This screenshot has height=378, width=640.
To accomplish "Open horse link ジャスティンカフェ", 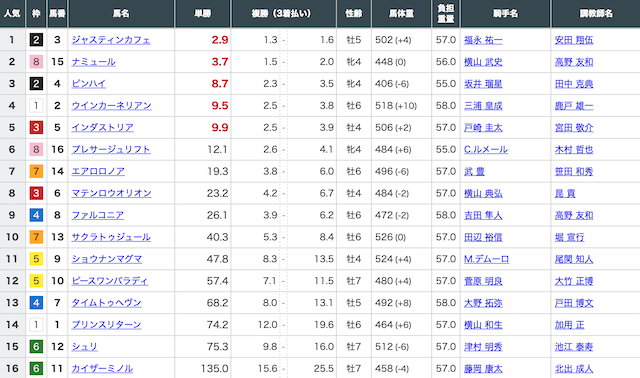I will point(111,40).
